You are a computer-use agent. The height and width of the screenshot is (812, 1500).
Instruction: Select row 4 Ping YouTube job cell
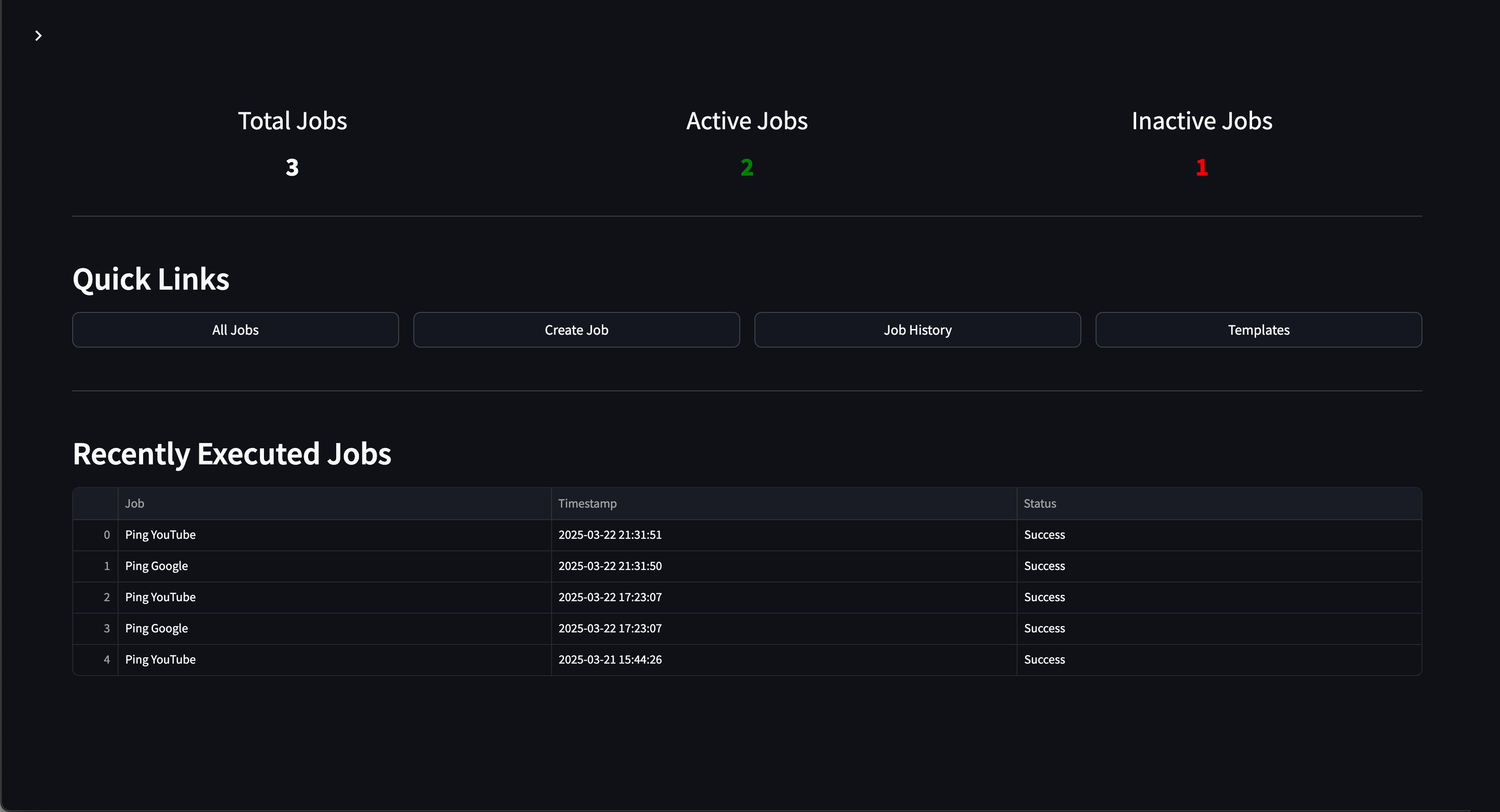pos(160,660)
